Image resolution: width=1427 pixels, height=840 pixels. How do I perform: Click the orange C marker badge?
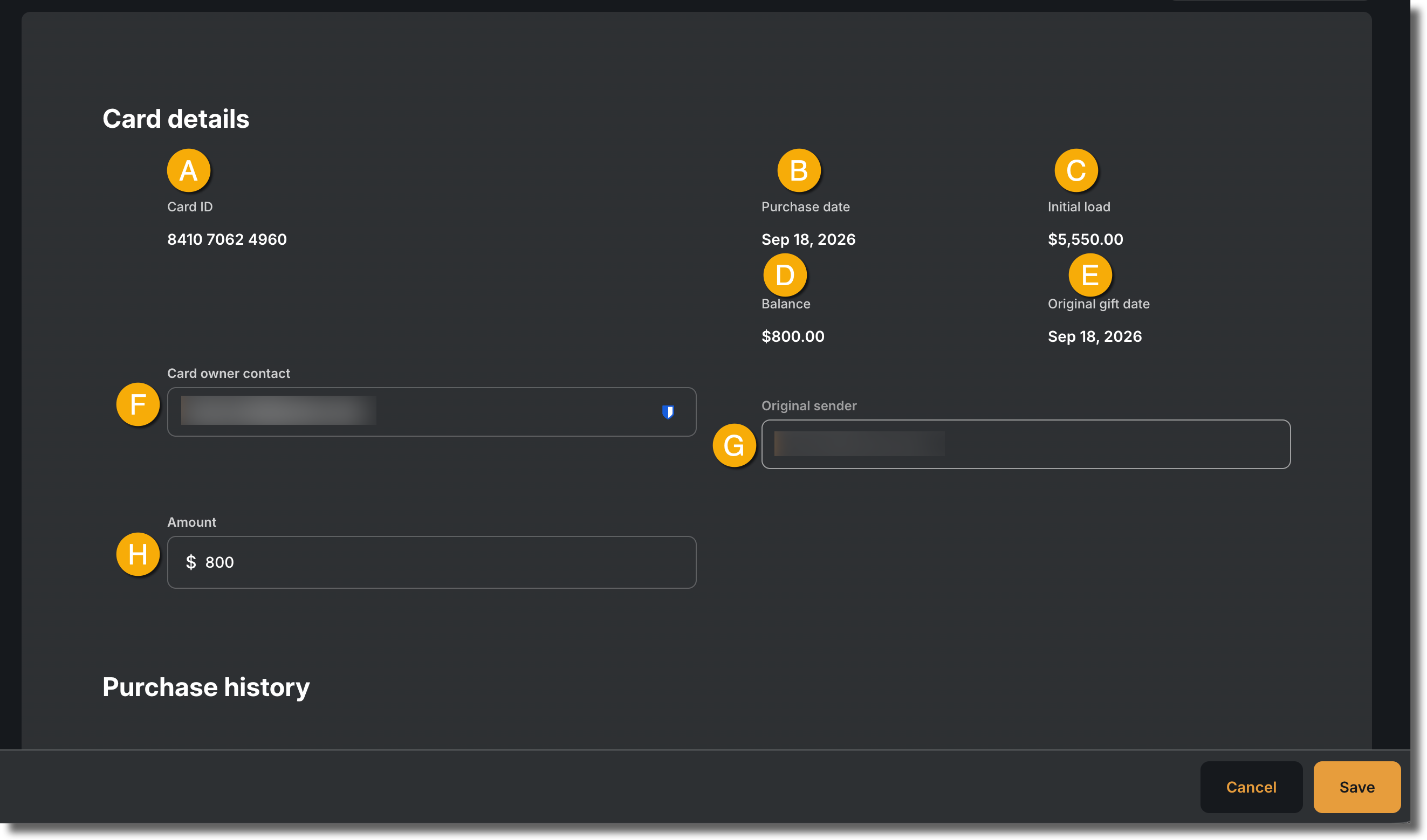tap(1076, 170)
